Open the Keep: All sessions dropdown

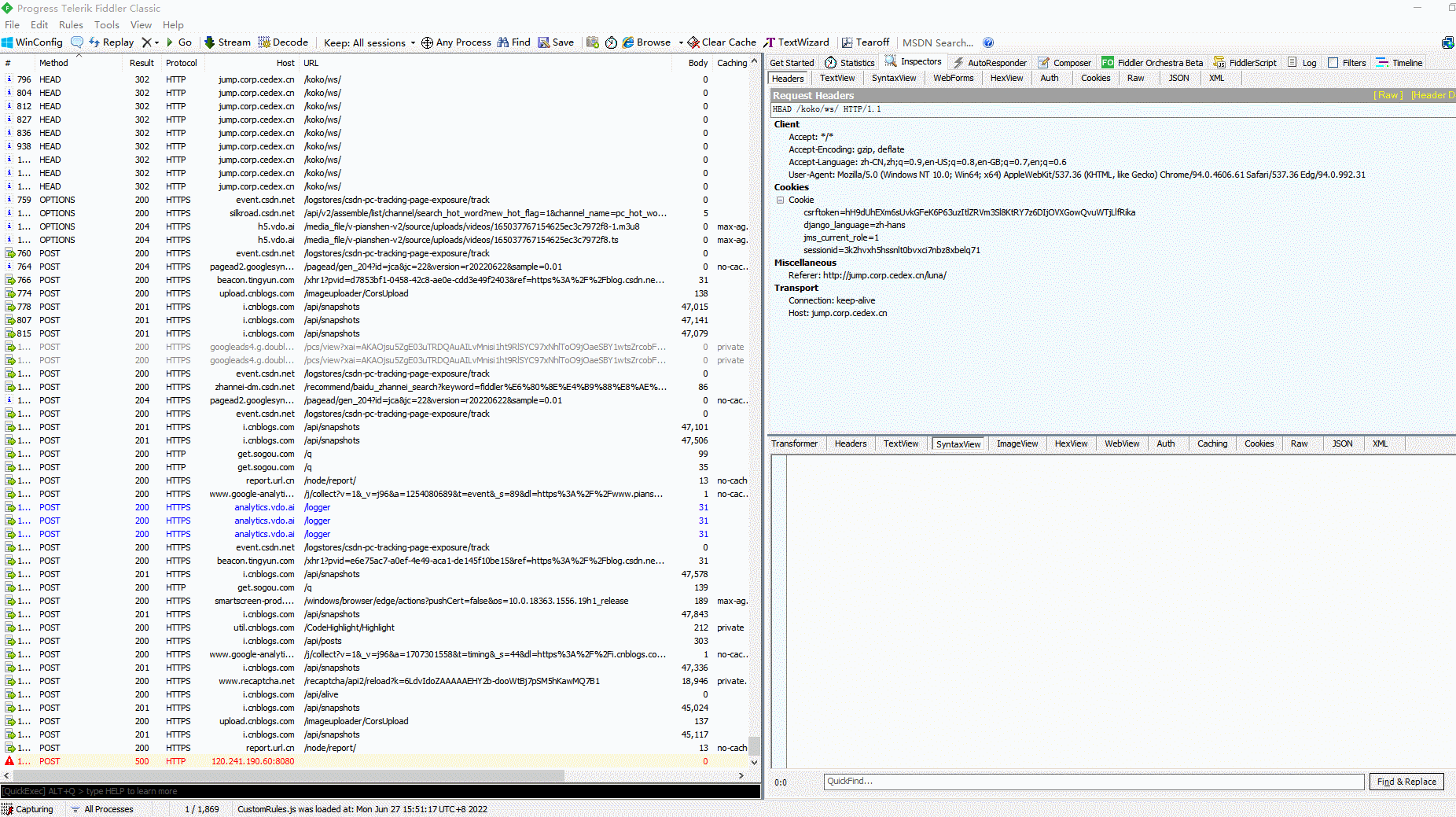pos(370,42)
